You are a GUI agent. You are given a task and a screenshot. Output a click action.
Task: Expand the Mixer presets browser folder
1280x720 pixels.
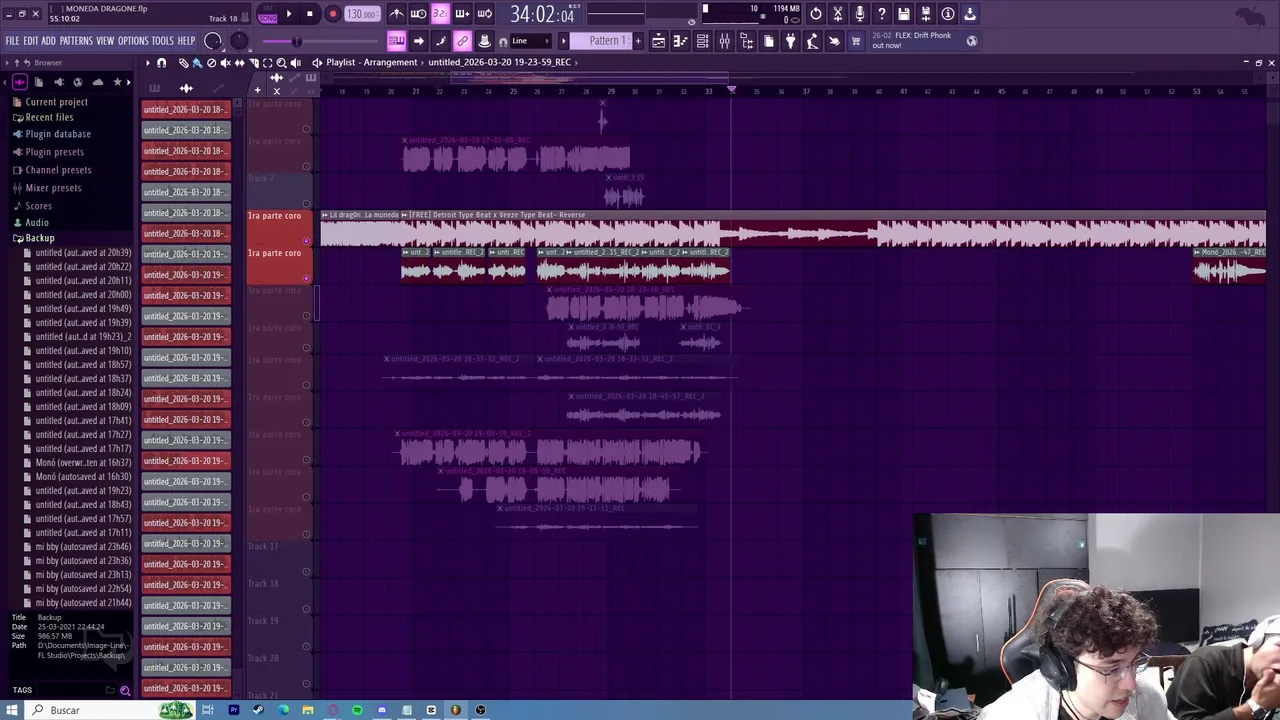pos(53,188)
